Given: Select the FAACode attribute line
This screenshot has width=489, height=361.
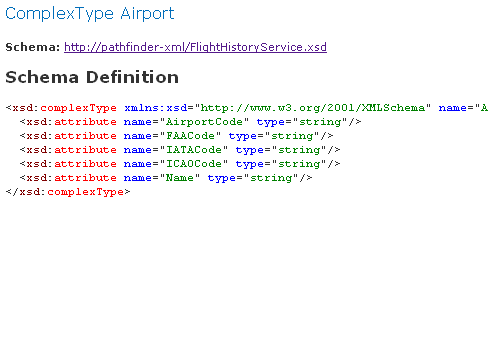Looking at the screenshot, I should coord(176,136).
